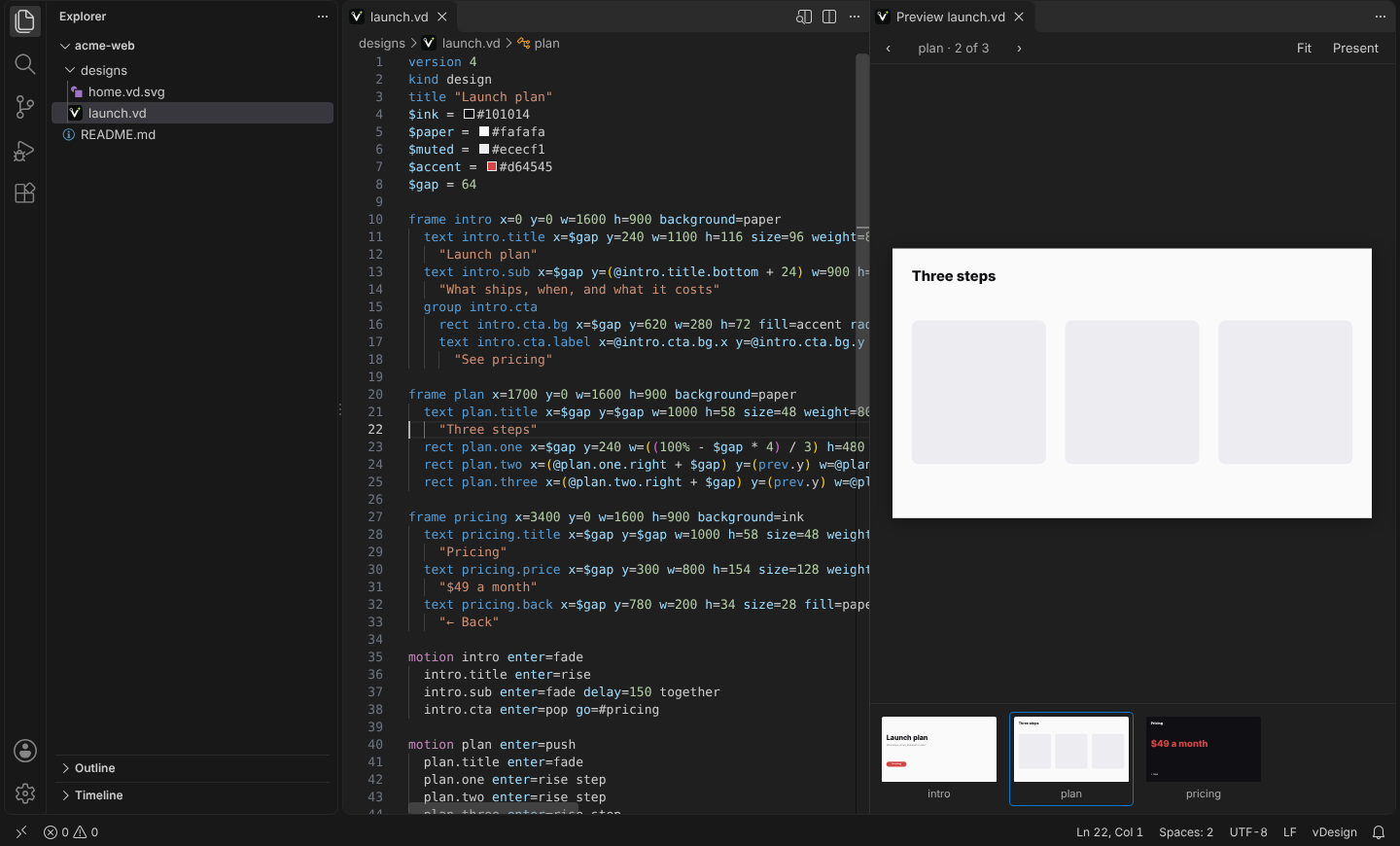
Task: Open the $paper #fafafa color swatch
Action: point(484,132)
